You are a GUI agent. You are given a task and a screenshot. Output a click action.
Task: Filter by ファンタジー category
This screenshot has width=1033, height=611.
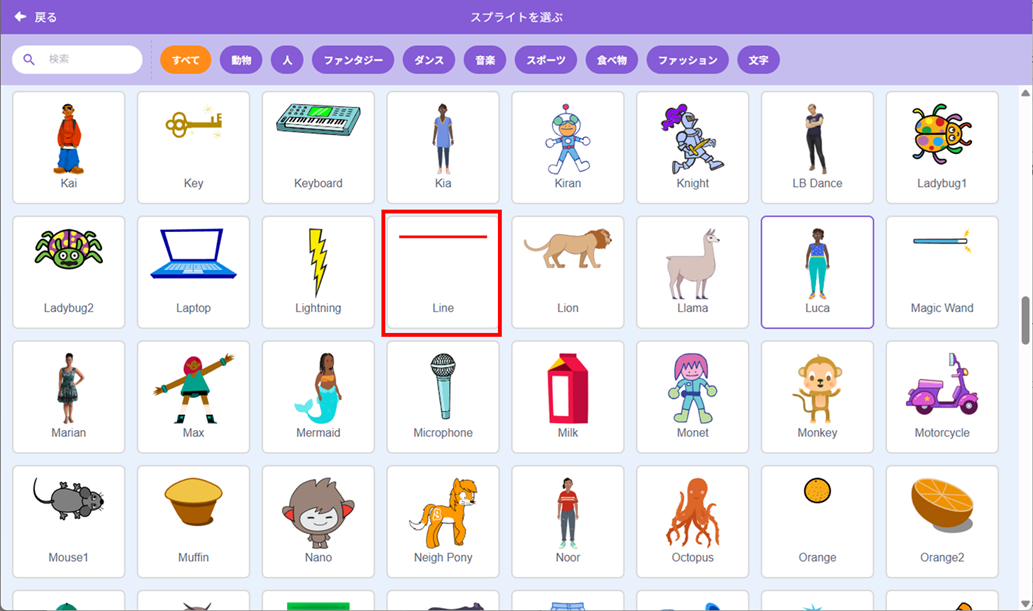coord(353,60)
